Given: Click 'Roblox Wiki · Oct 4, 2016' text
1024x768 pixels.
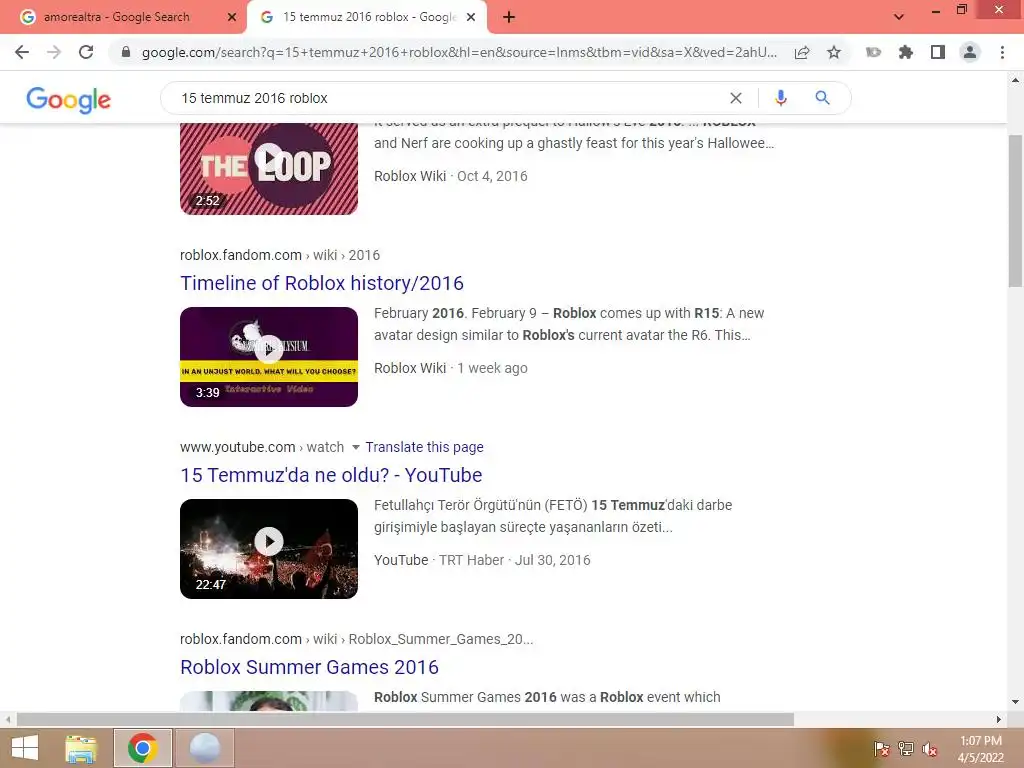Looking at the screenshot, I should pyautogui.click(x=451, y=176).
